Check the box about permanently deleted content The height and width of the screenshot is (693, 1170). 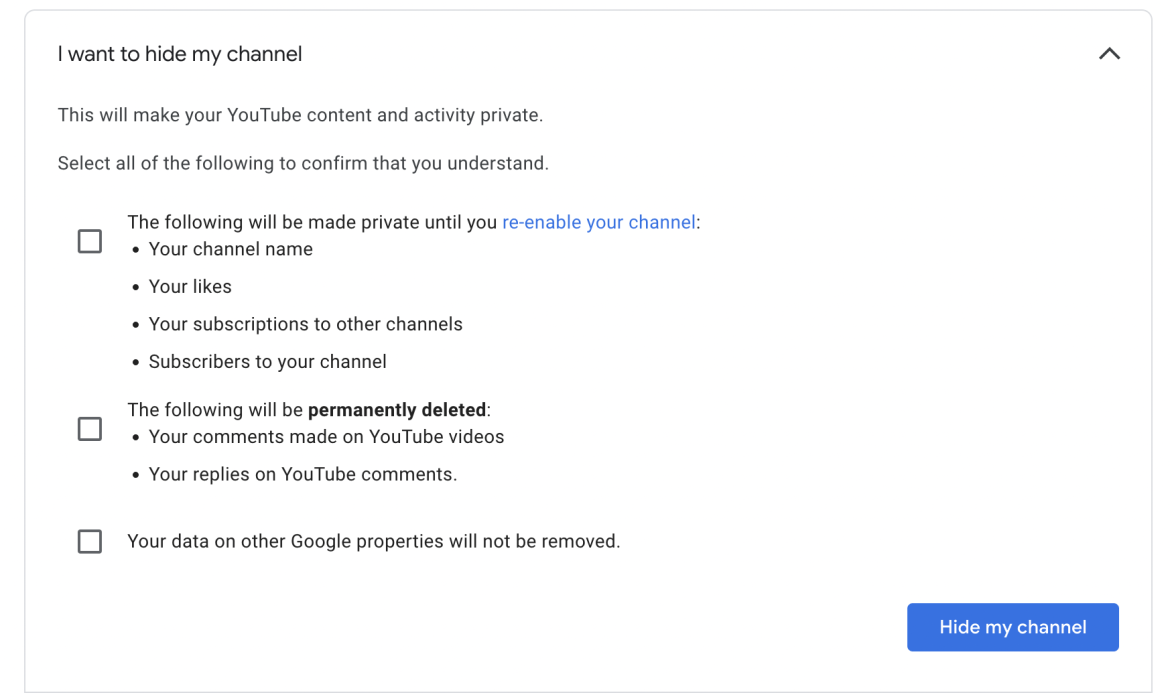click(x=89, y=428)
